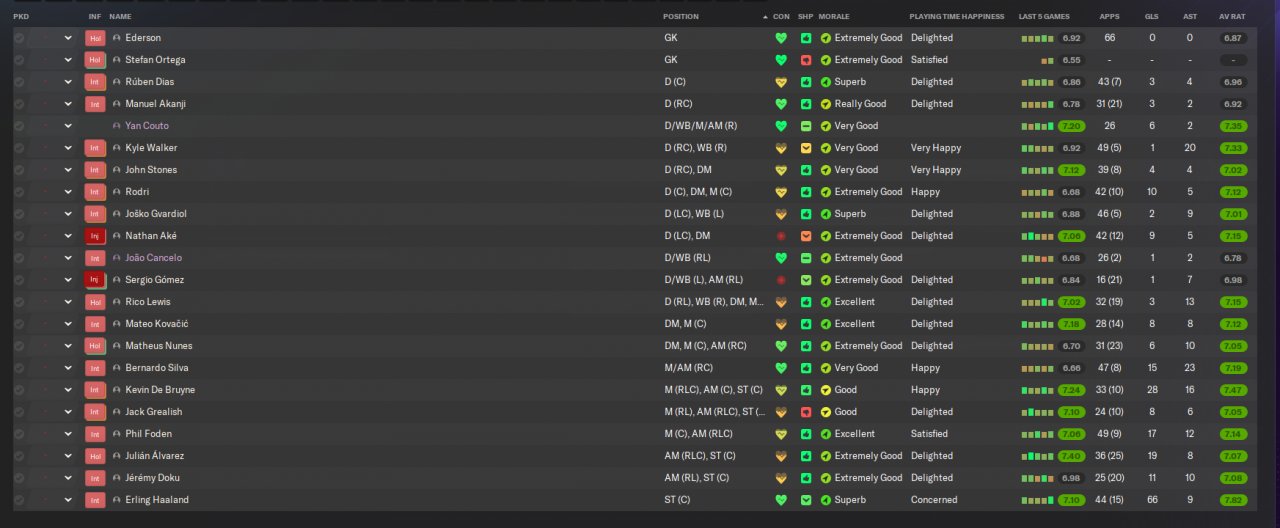Viewport: 1280px width, 528px height.
Task: Click Jérémy Doku's morale arrow icon
Action: coord(826,478)
